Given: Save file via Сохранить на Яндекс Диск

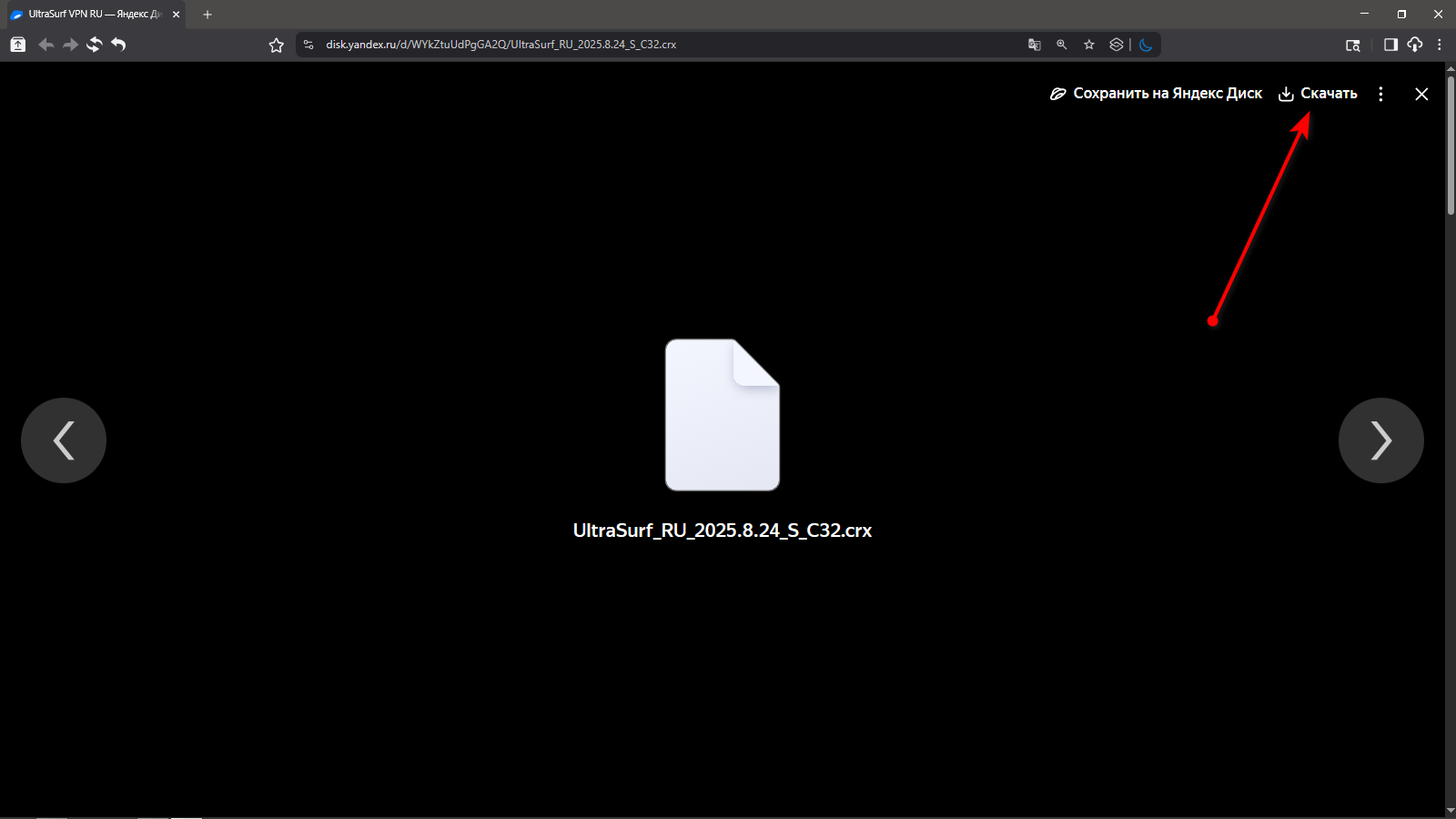Looking at the screenshot, I should tap(1156, 94).
